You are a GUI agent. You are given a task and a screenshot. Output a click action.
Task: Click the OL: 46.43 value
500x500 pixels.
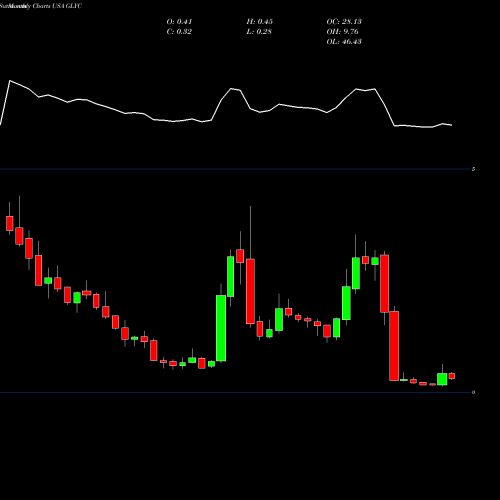coord(344,42)
